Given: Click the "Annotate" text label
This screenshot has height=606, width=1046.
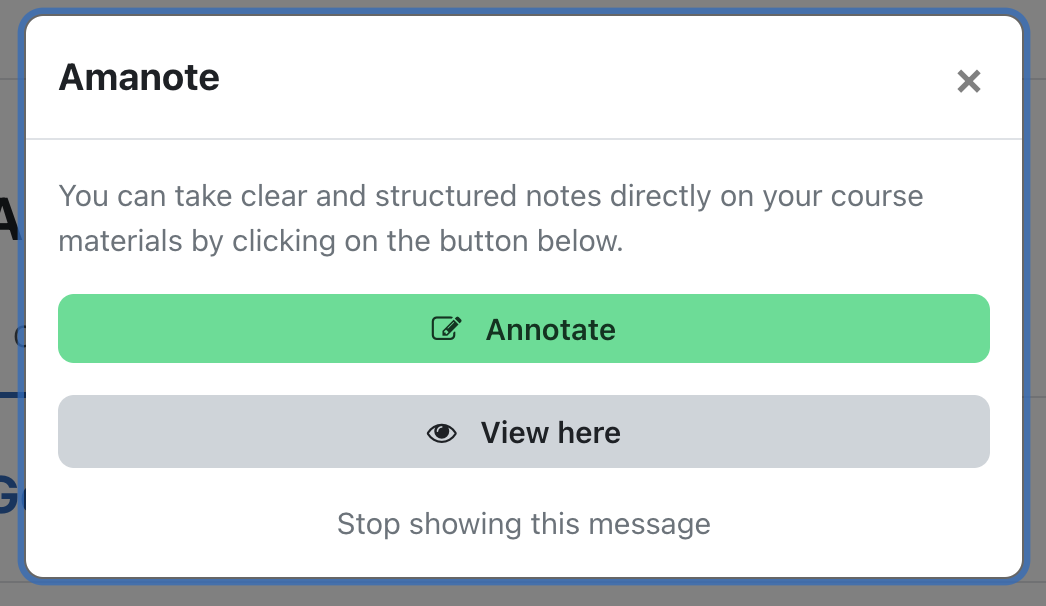Looking at the screenshot, I should [x=550, y=329].
